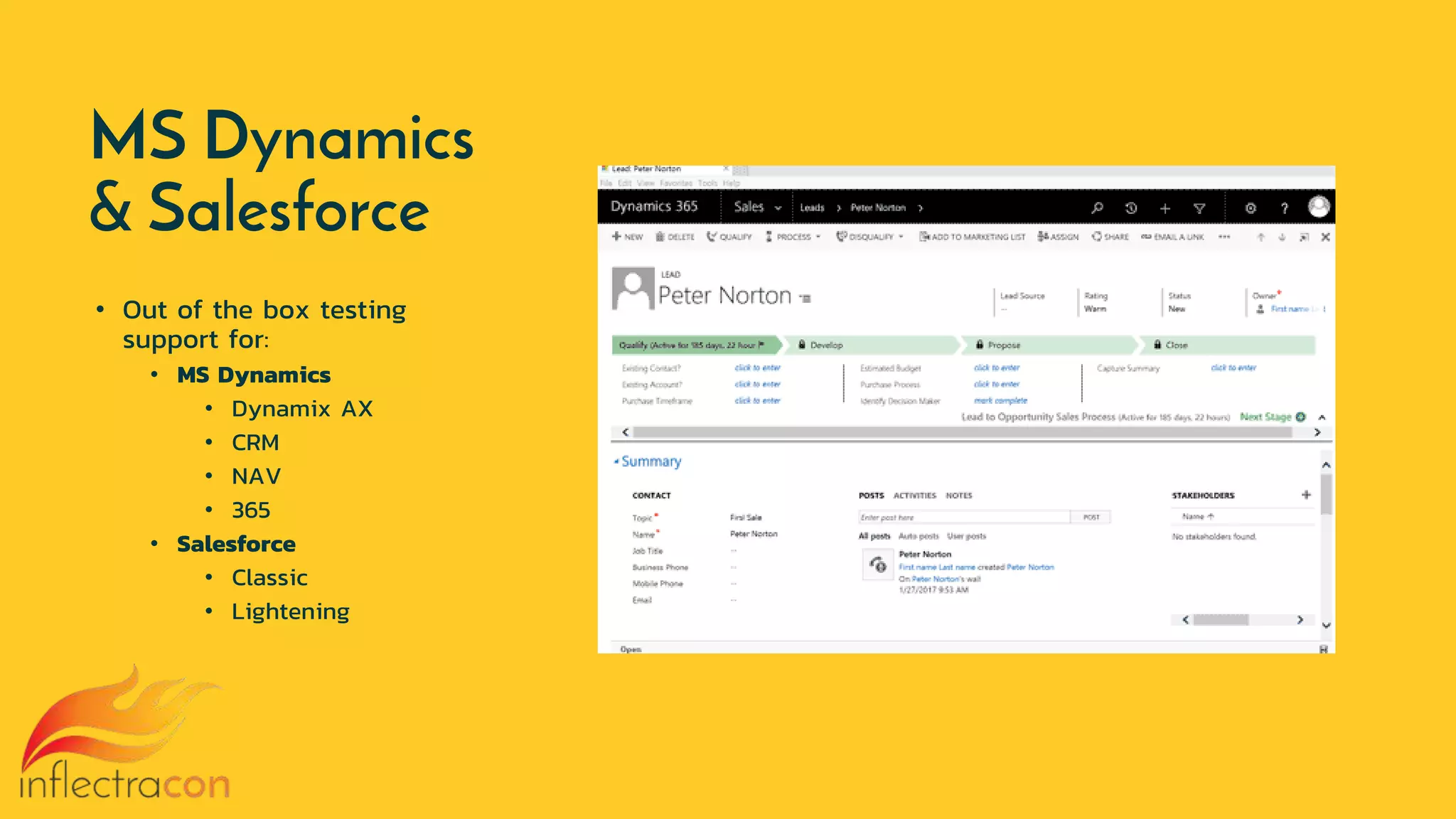The image size is (1456, 819).
Task: Select the locked Develop stage
Action: click(872, 345)
